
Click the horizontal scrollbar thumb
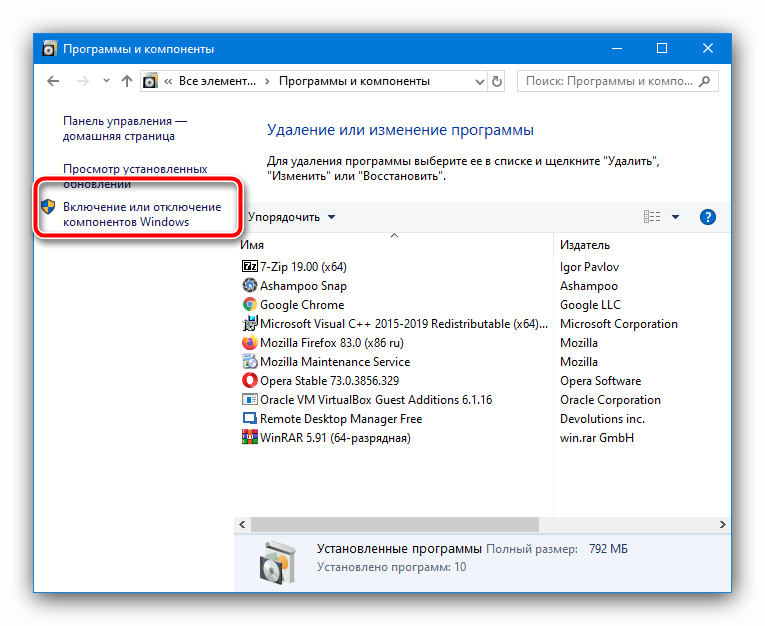395,525
